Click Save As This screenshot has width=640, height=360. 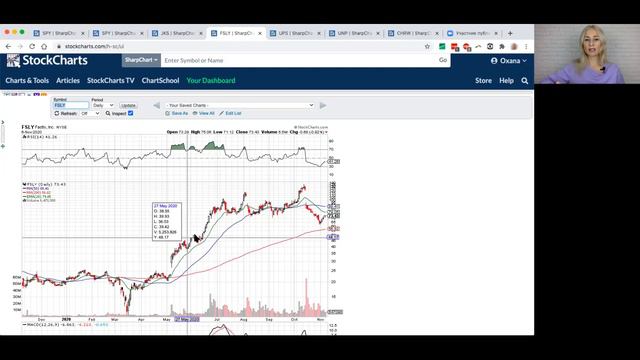pyautogui.click(x=177, y=113)
